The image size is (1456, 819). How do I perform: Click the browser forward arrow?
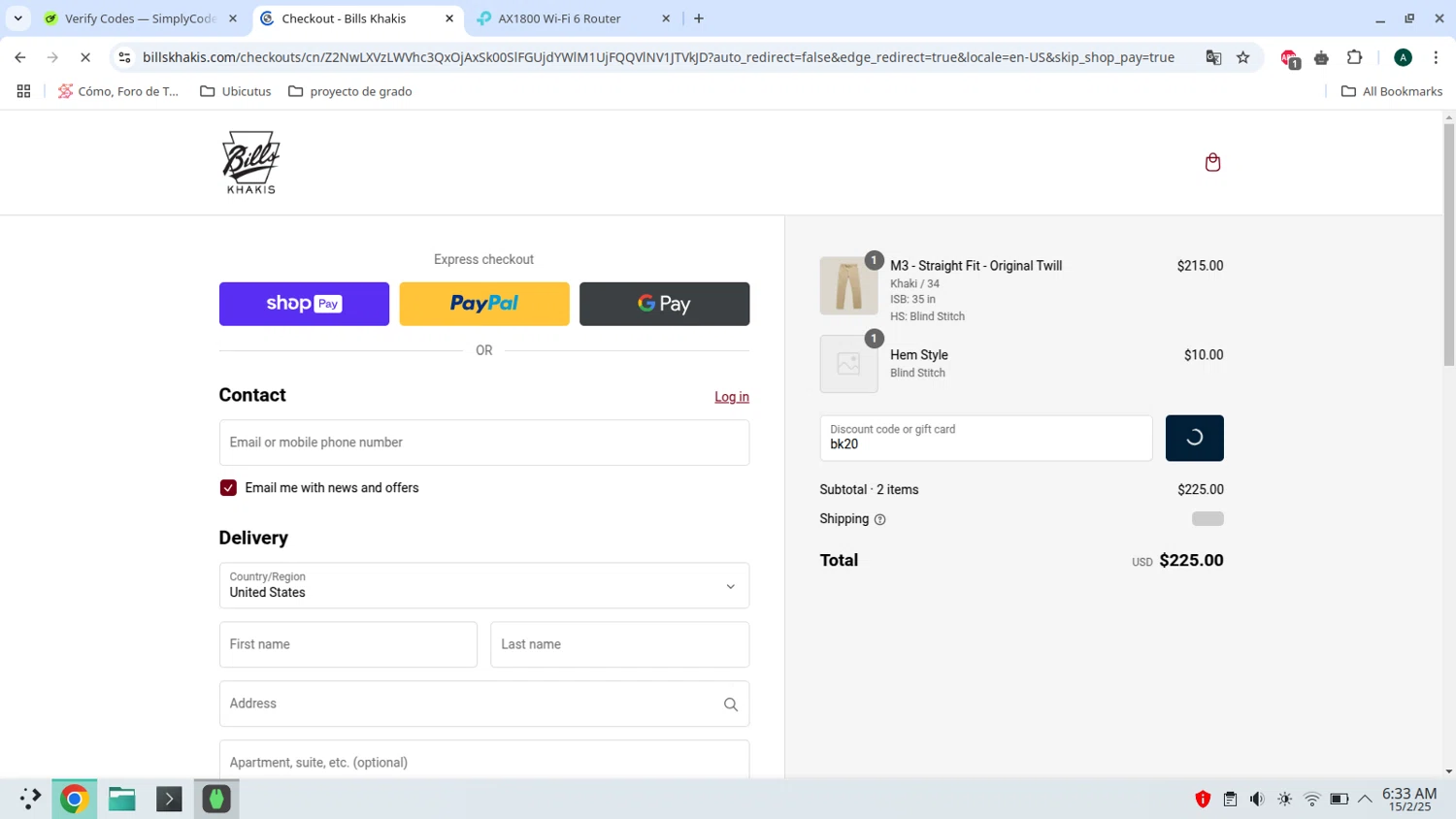[52, 57]
